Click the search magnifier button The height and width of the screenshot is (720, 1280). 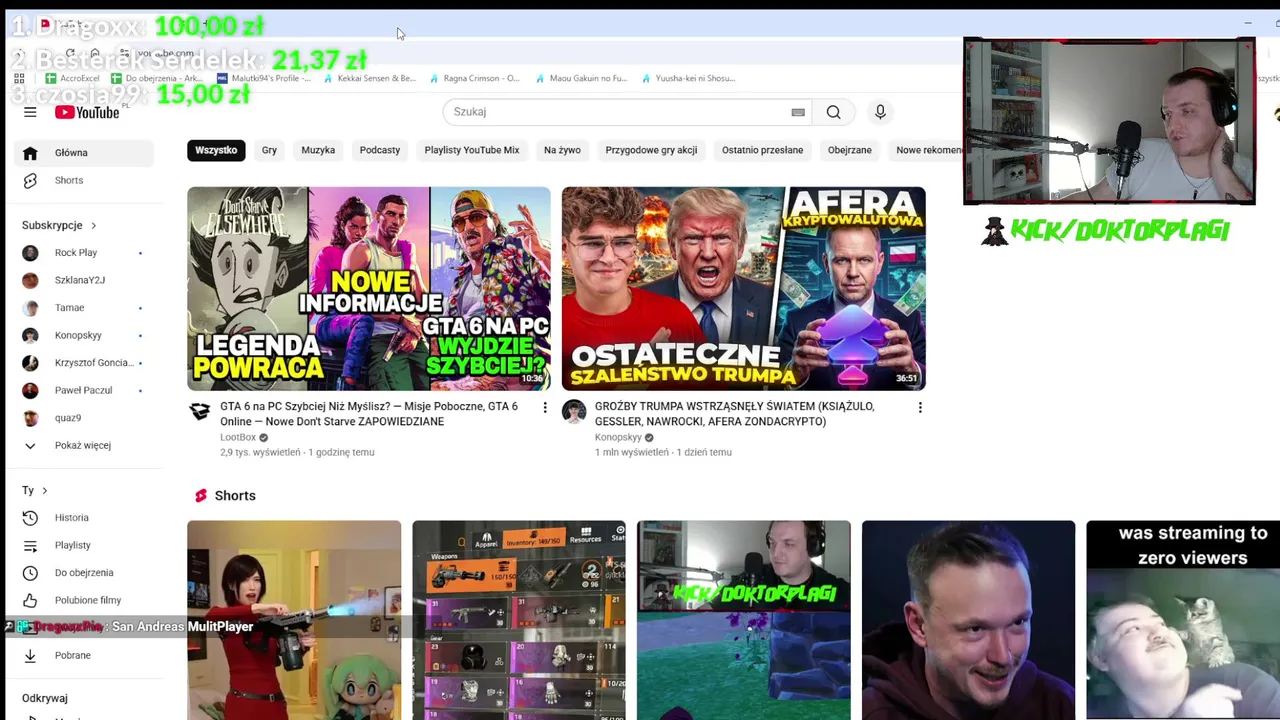coord(833,112)
